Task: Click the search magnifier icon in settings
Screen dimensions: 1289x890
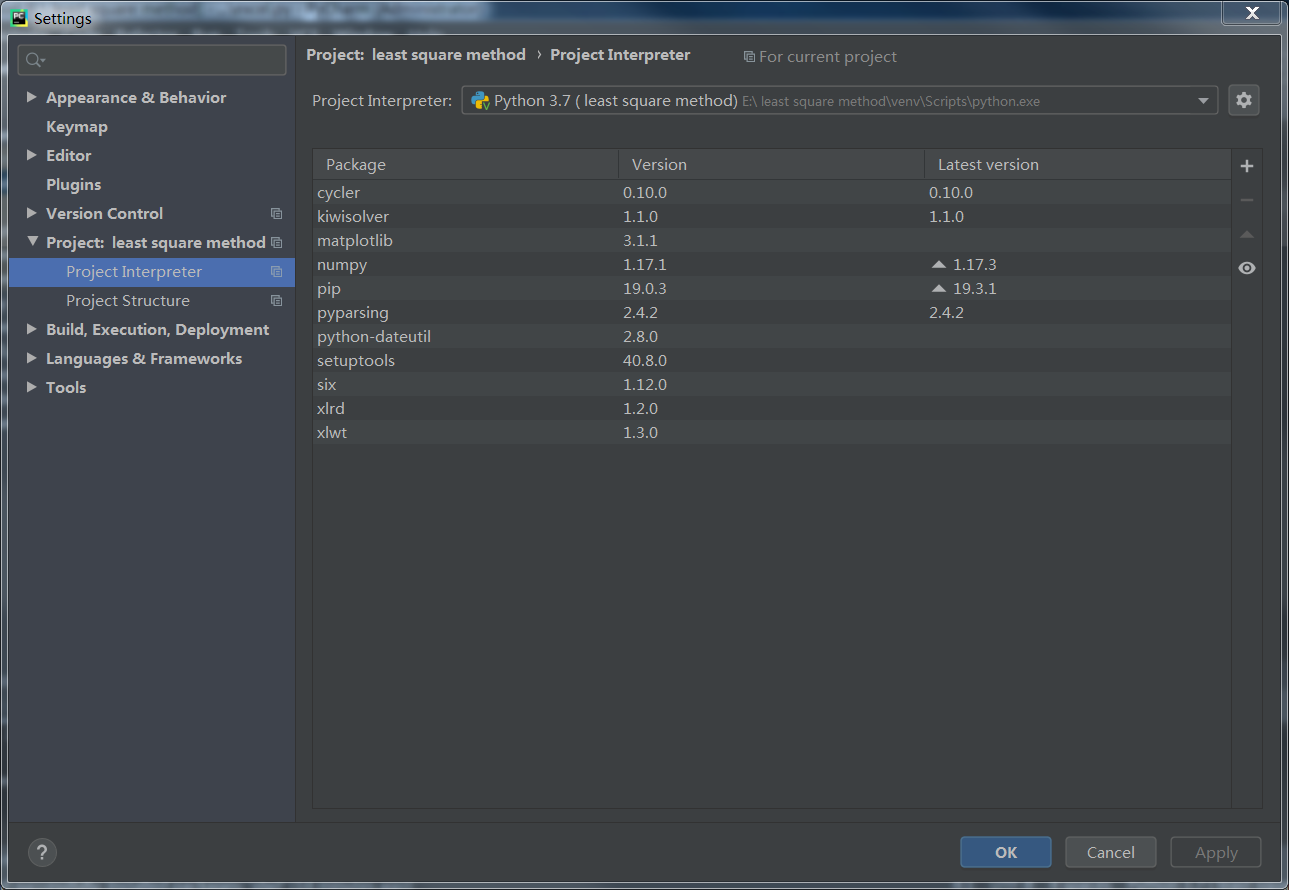Action: coord(35,60)
